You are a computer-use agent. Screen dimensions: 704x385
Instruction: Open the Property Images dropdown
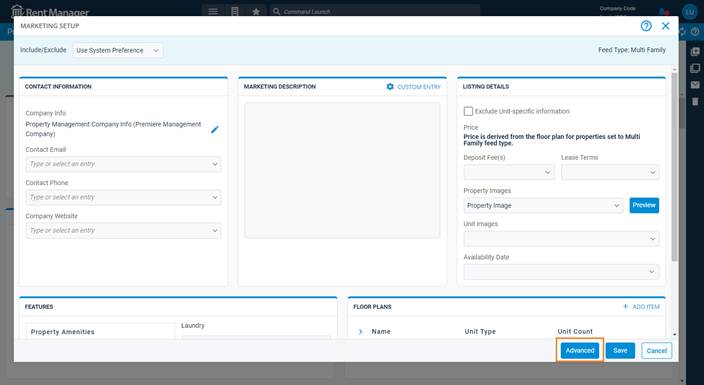pos(543,205)
